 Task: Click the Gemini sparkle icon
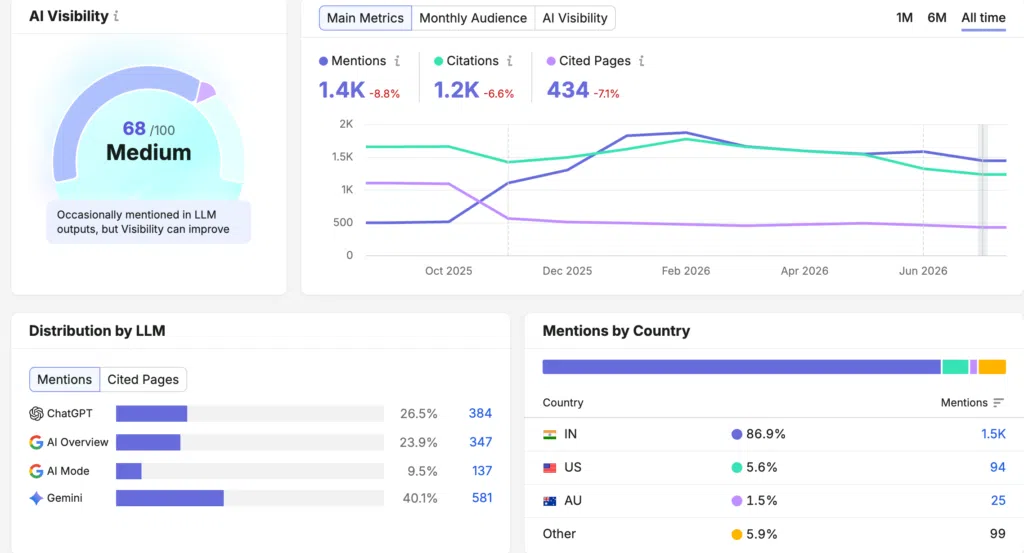point(37,498)
